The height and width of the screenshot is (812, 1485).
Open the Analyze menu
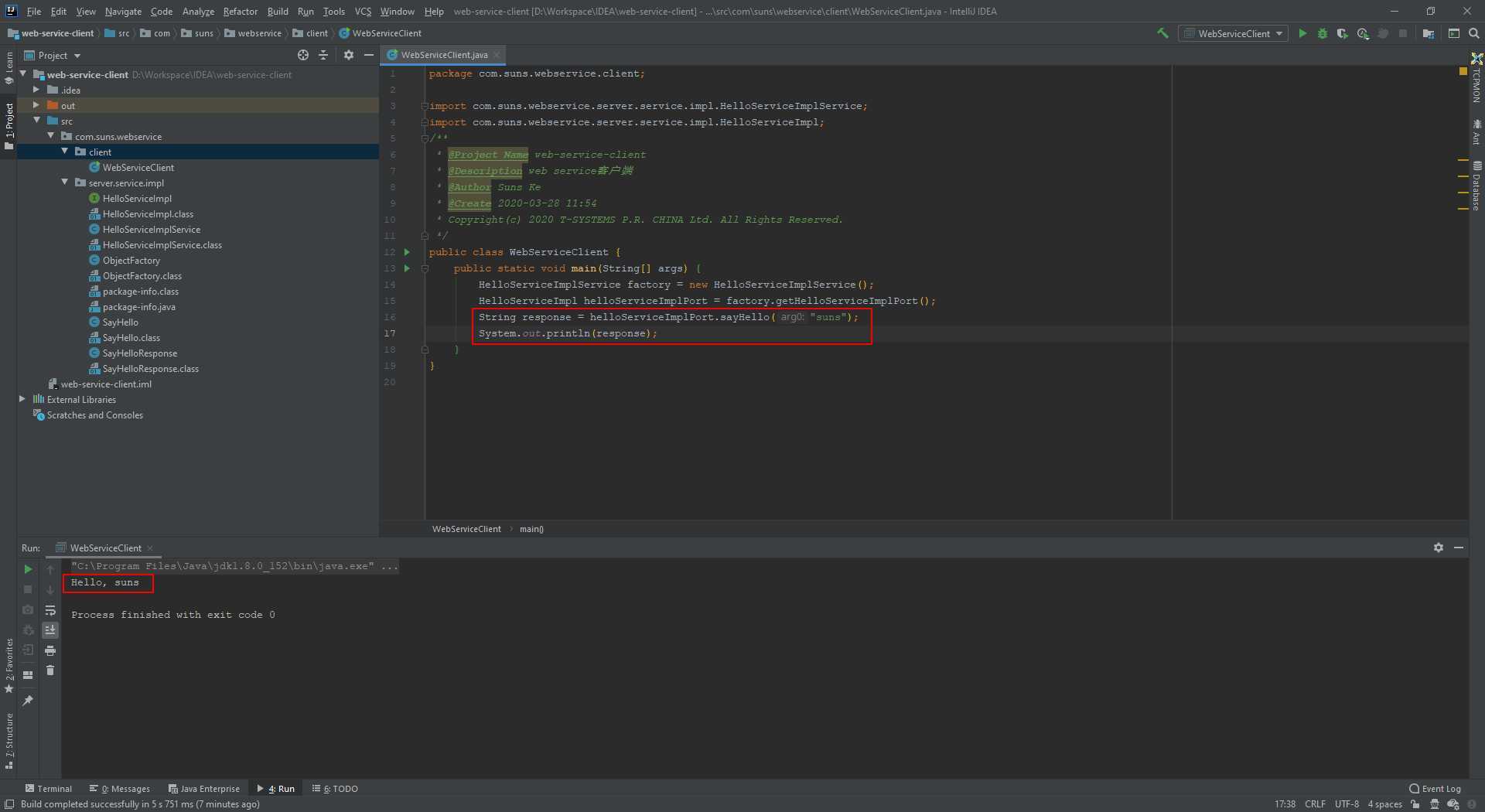coord(198,12)
